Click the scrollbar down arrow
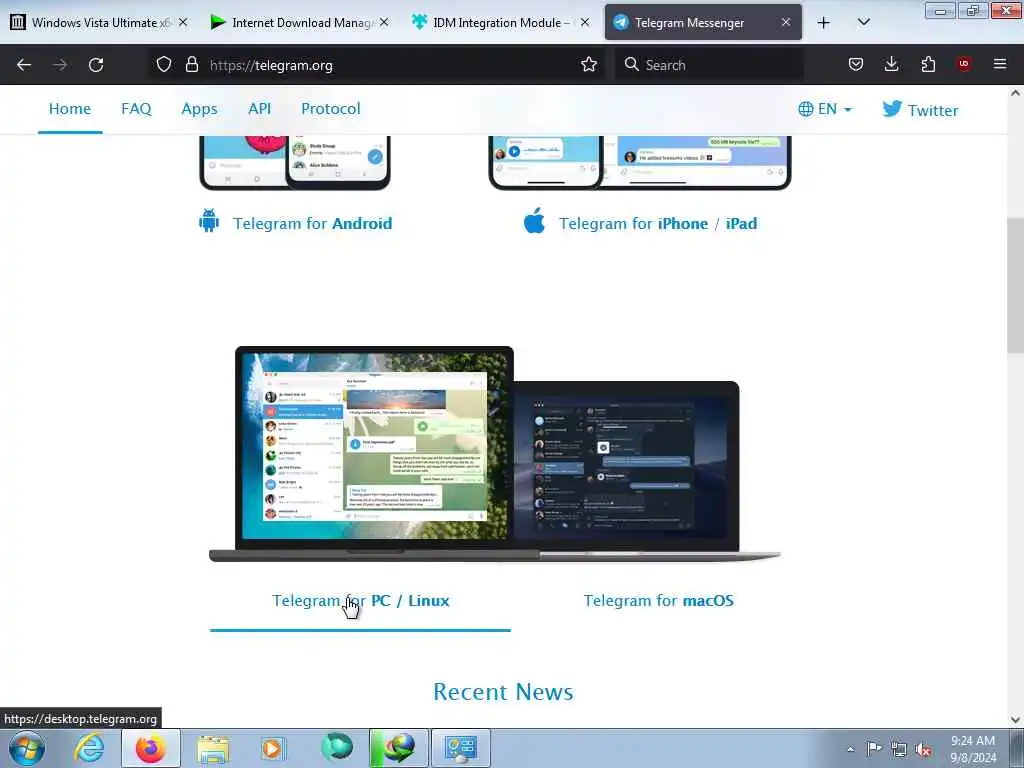 click(x=1015, y=720)
